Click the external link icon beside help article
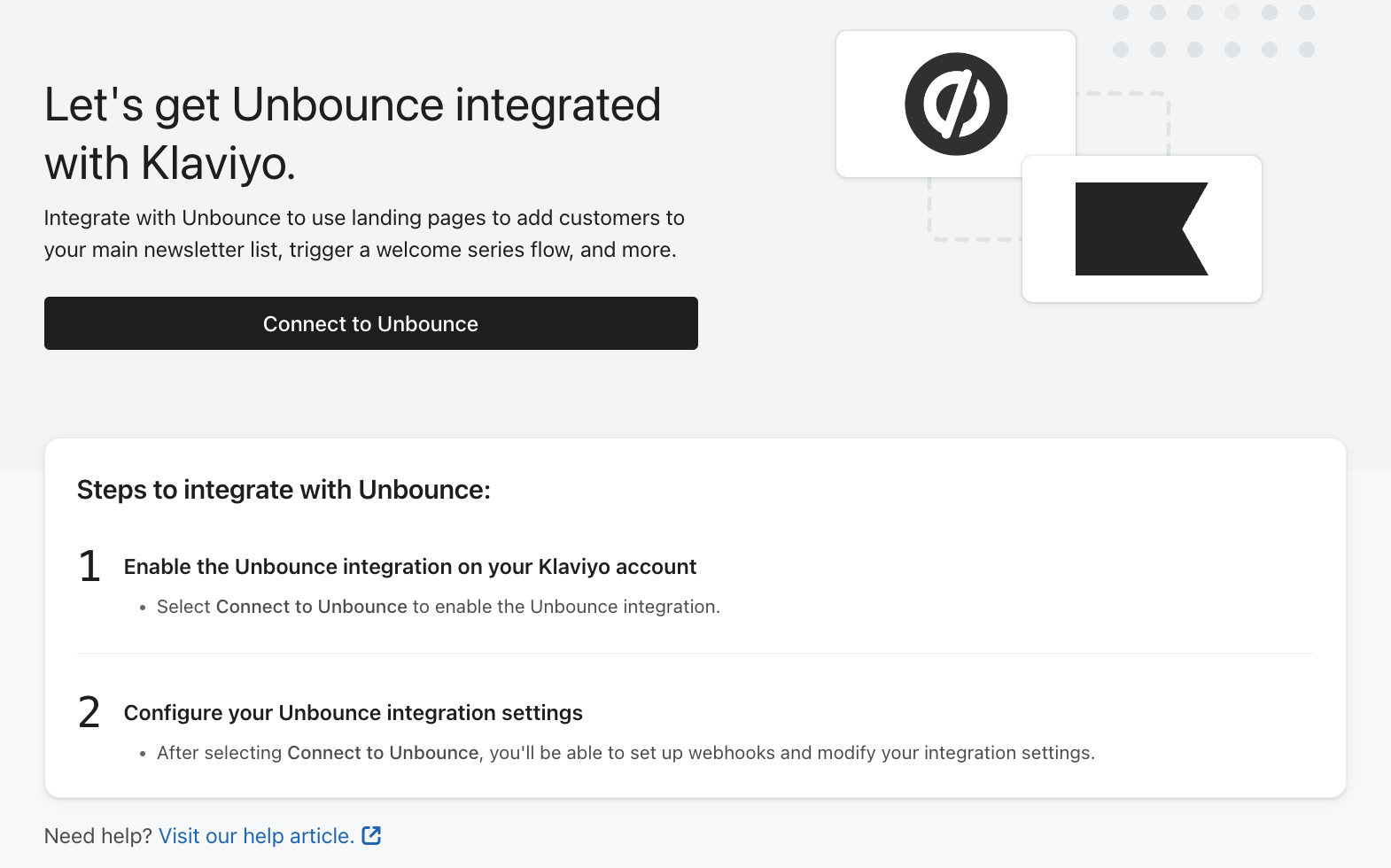This screenshot has height=868, width=1391. [x=372, y=835]
